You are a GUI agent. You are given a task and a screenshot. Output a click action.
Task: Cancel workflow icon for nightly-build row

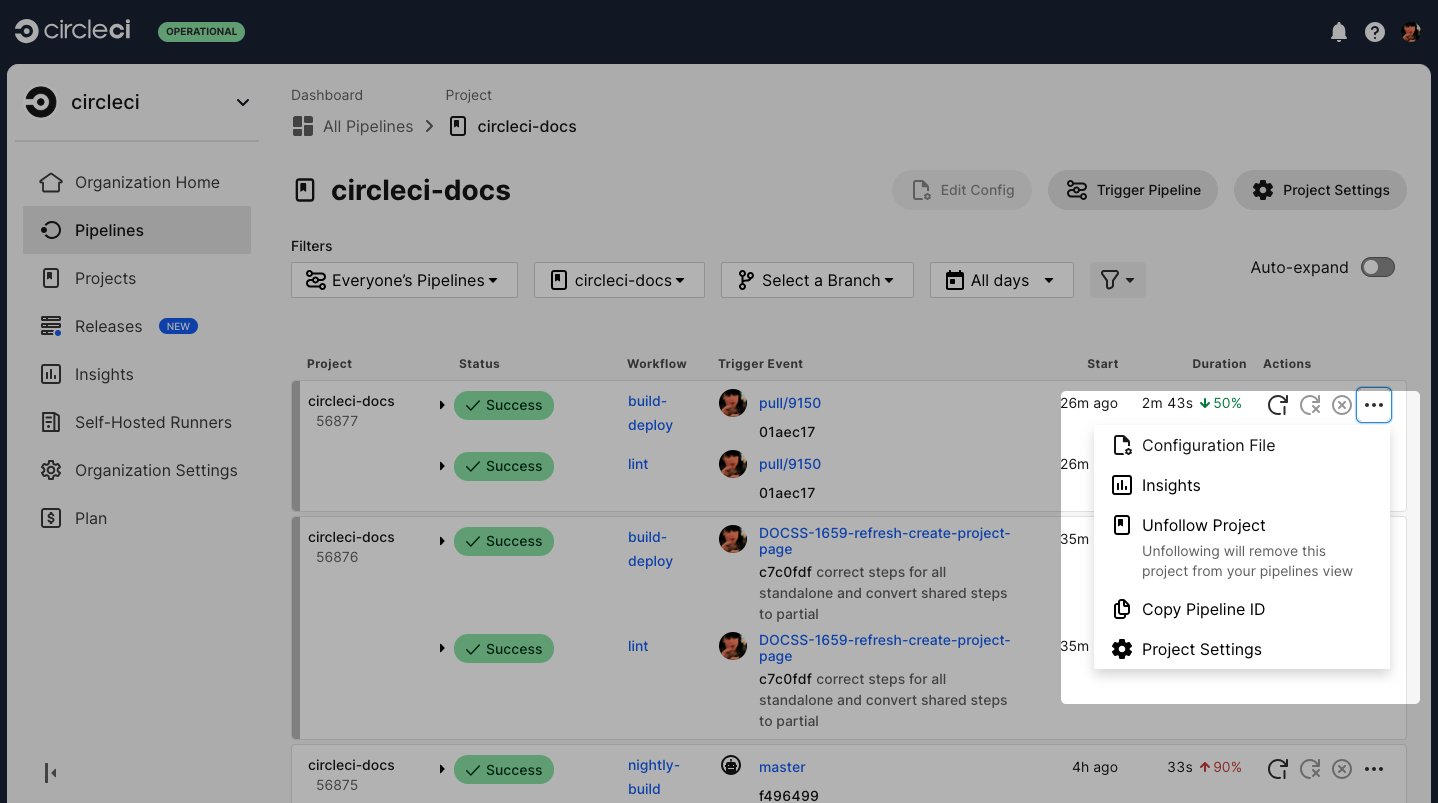[x=1342, y=769]
